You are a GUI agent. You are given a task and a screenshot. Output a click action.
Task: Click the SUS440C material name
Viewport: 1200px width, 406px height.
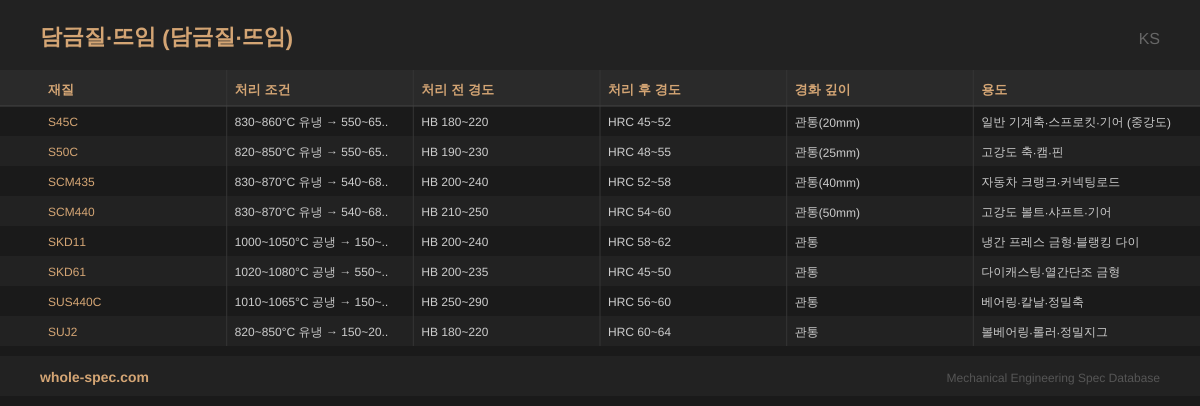pos(74,302)
